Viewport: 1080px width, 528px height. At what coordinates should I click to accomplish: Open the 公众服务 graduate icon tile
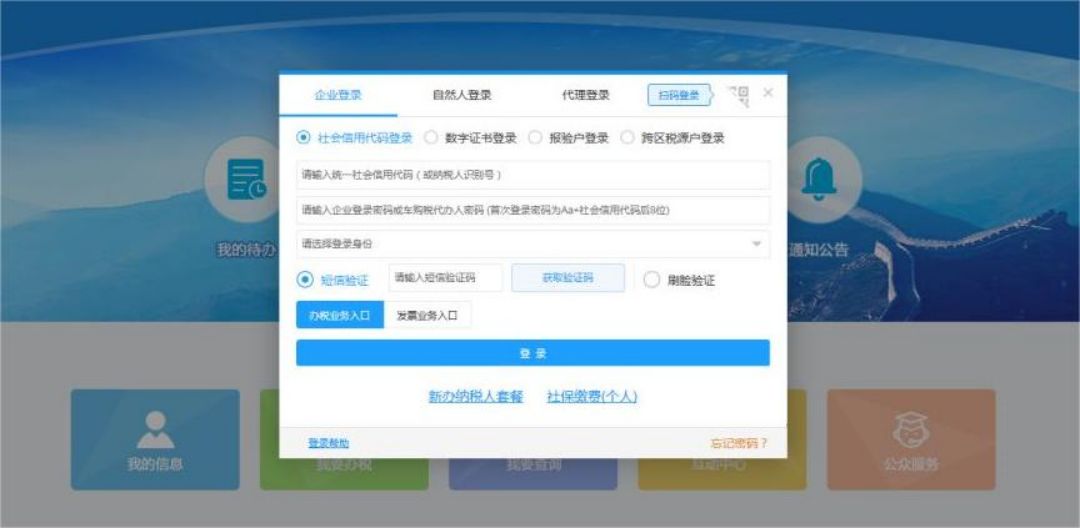coord(911,439)
